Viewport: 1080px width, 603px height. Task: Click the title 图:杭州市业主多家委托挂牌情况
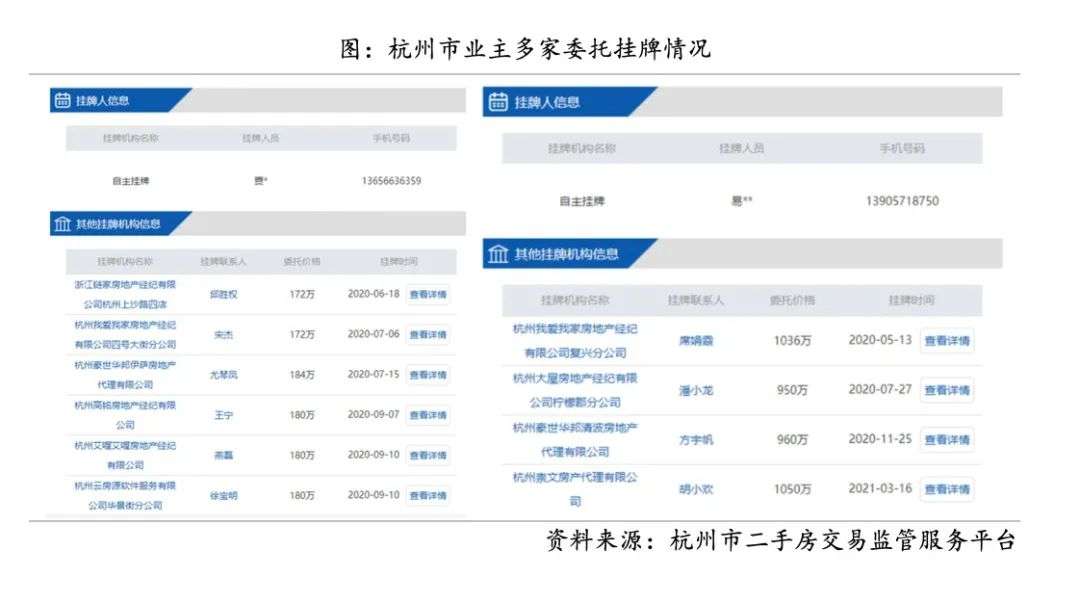(x=525, y=48)
